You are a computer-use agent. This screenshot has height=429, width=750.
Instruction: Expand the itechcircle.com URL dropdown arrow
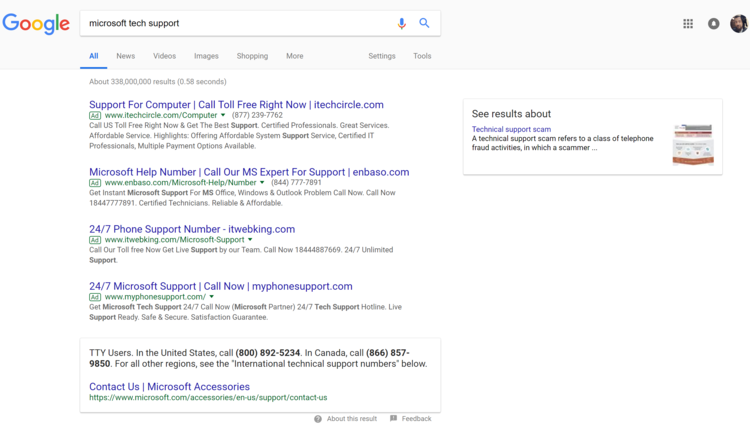(x=222, y=115)
